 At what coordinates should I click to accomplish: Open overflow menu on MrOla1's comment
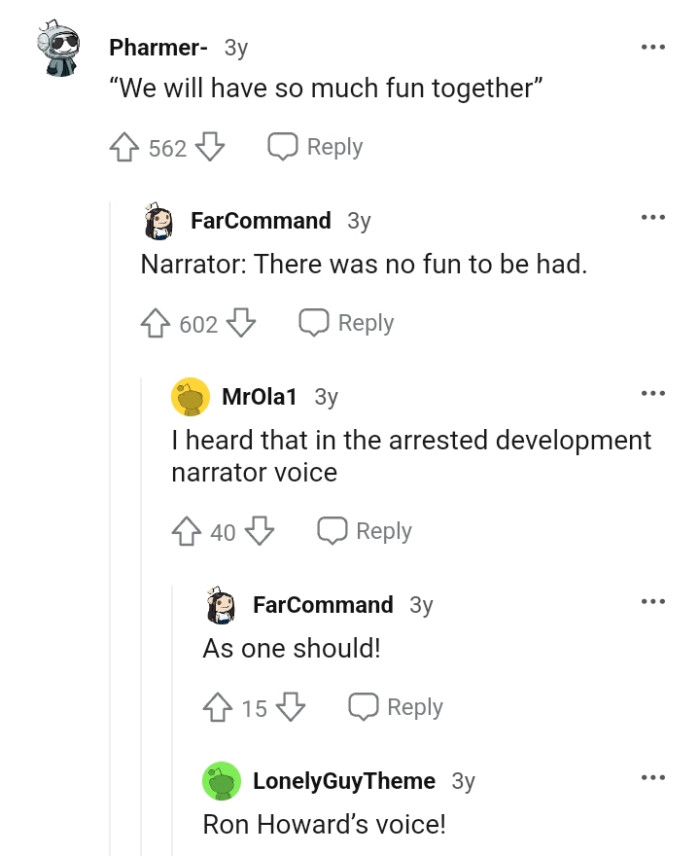coord(655,392)
